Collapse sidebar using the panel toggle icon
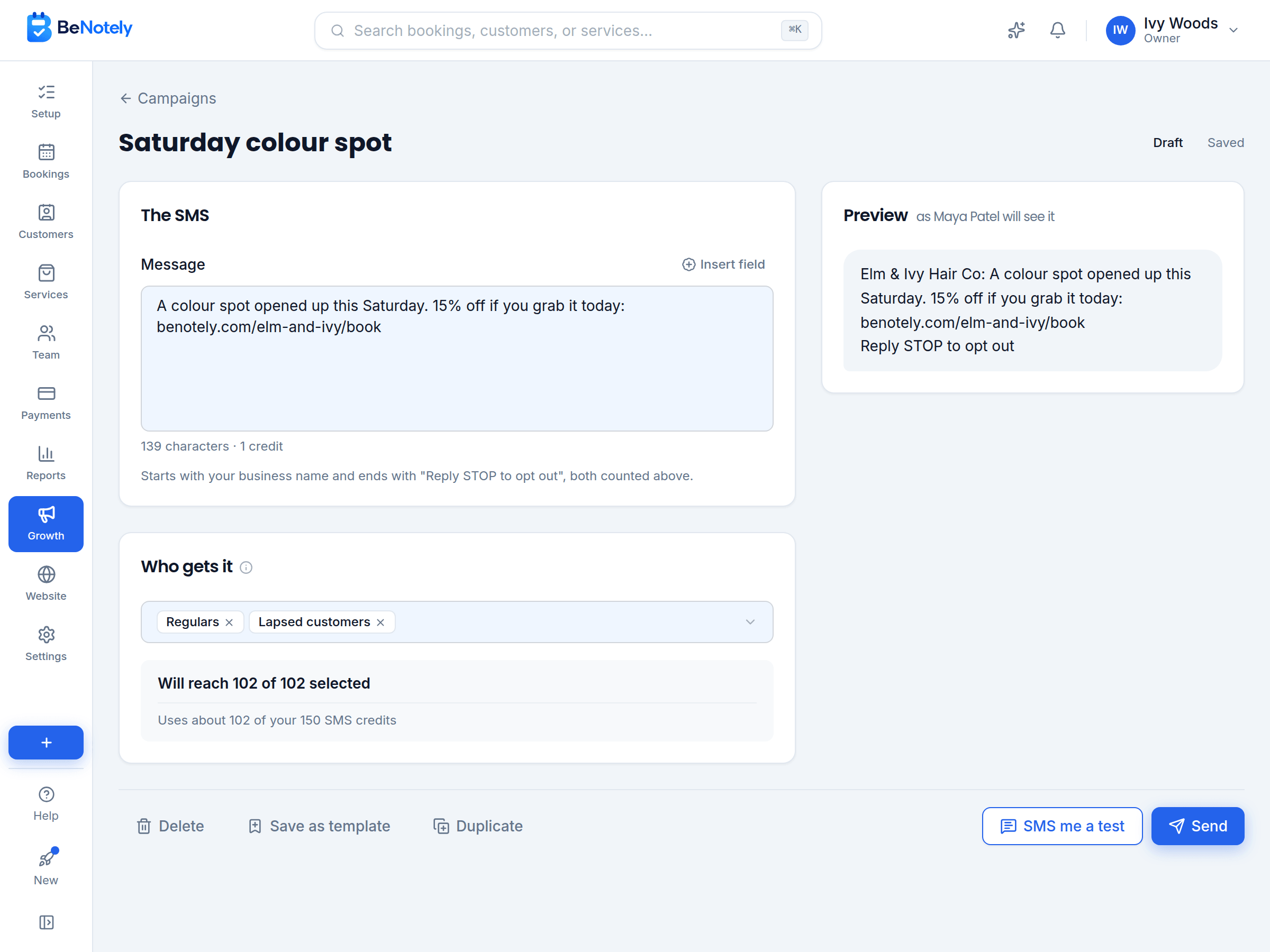1270x952 pixels. (46, 922)
